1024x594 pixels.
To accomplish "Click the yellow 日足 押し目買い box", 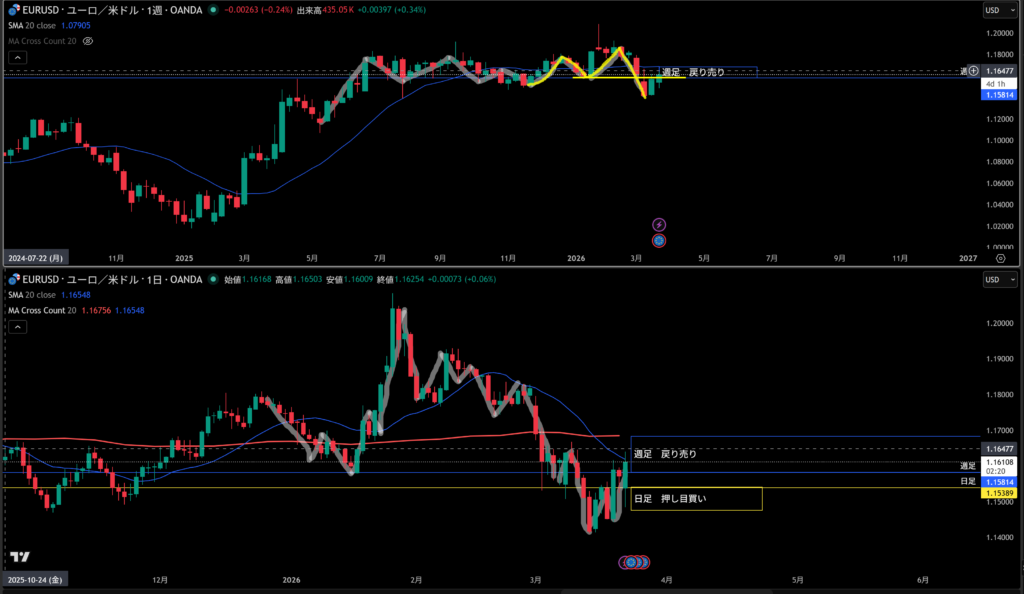I will pos(696,498).
